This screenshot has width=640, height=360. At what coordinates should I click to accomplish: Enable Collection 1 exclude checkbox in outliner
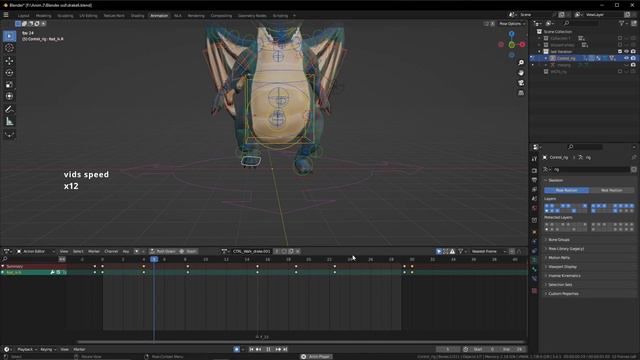620,38
